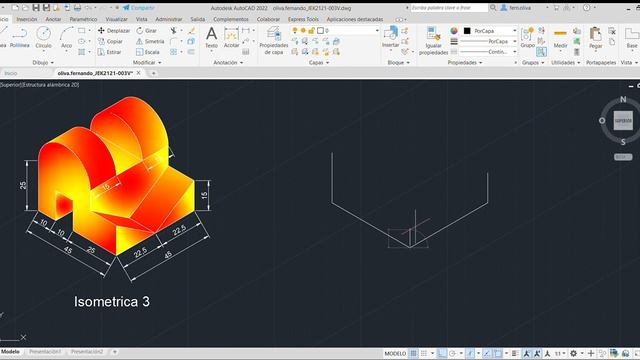Select the Polilínea drawing tool
The width and height of the screenshot is (640, 360).
click(19, 38)
